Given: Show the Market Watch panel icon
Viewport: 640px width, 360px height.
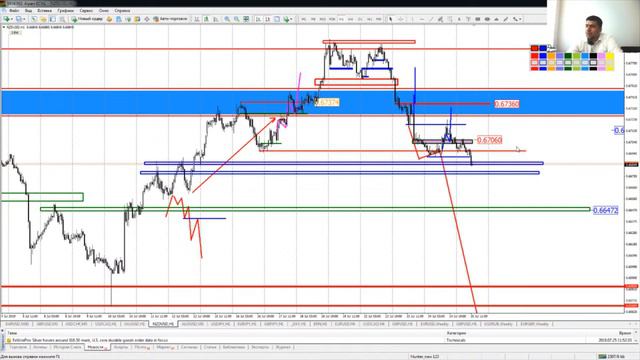Looking at the screenshot, I should (x=34, y=19).
